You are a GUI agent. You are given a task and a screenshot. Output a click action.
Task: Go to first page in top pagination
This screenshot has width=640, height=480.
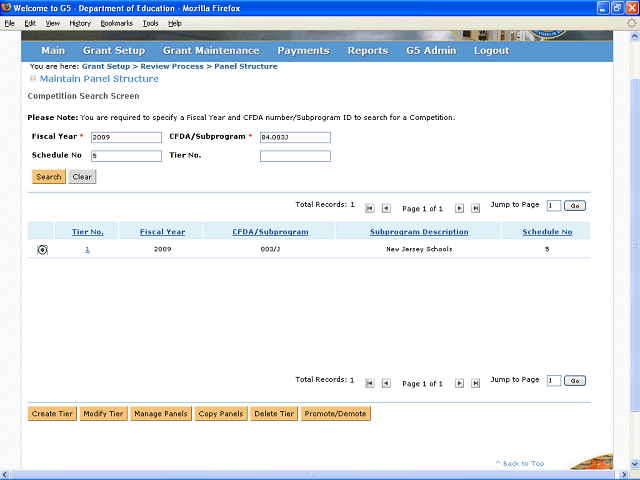pos(369,209)
